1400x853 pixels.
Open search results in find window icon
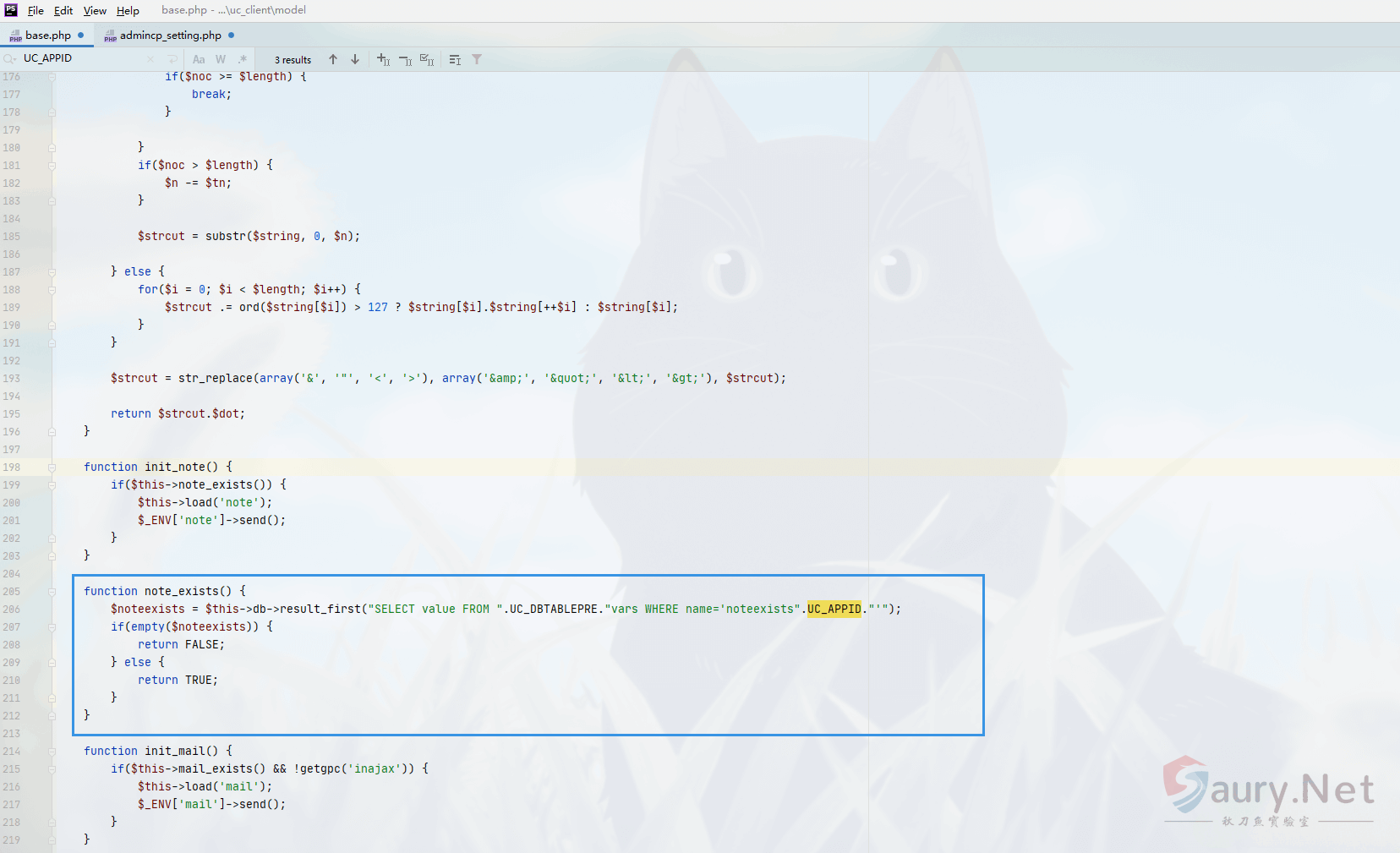pos(455,59)
